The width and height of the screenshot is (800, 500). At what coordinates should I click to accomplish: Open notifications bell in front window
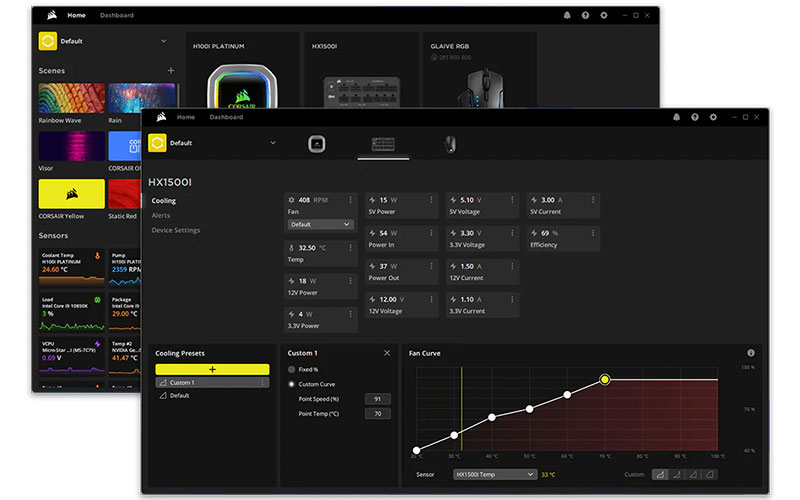[676, 117]
